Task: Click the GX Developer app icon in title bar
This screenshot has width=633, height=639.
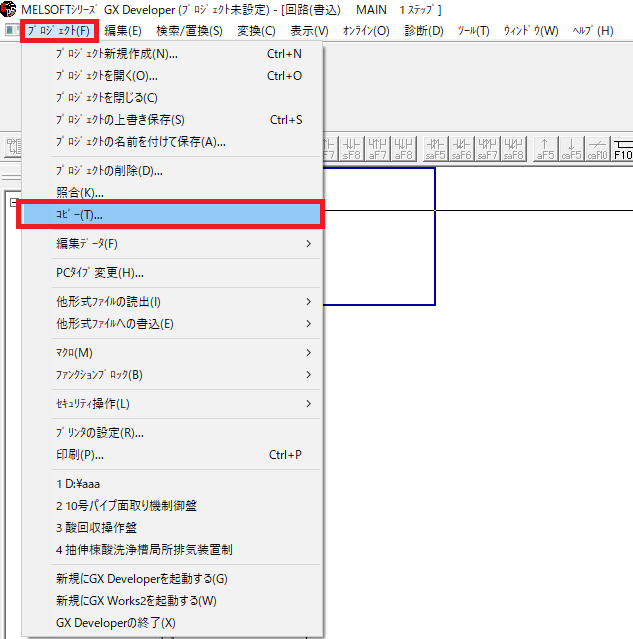Action: tap(8, 9)
